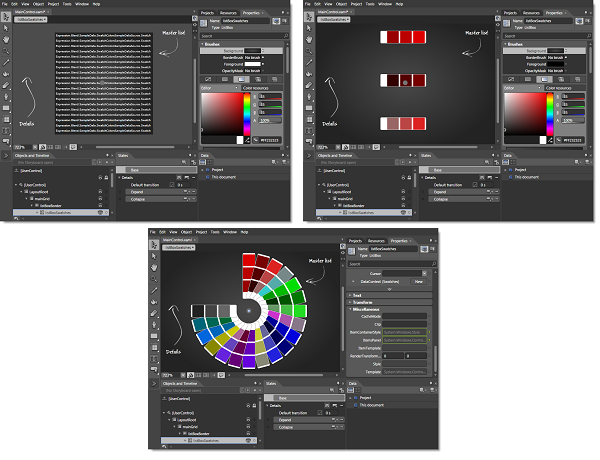
Task: Click the color eyedropper beside the swatch in top-left window
Action: point(247,140)
